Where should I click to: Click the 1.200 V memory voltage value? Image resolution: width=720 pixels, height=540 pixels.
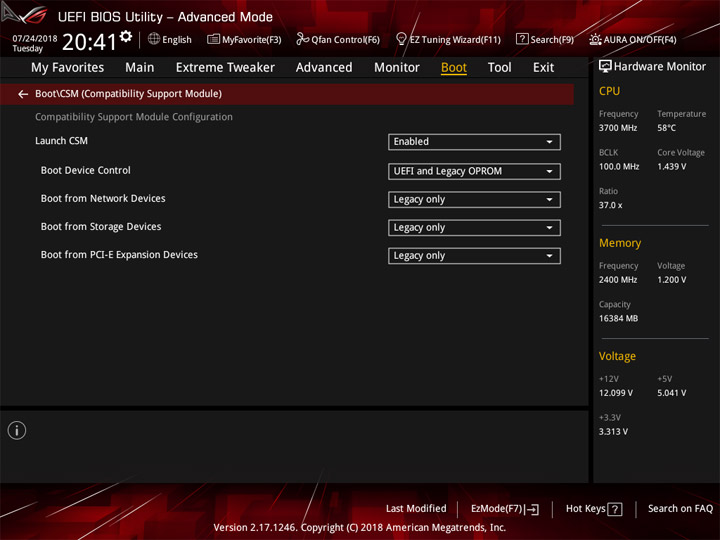[671, 280]
